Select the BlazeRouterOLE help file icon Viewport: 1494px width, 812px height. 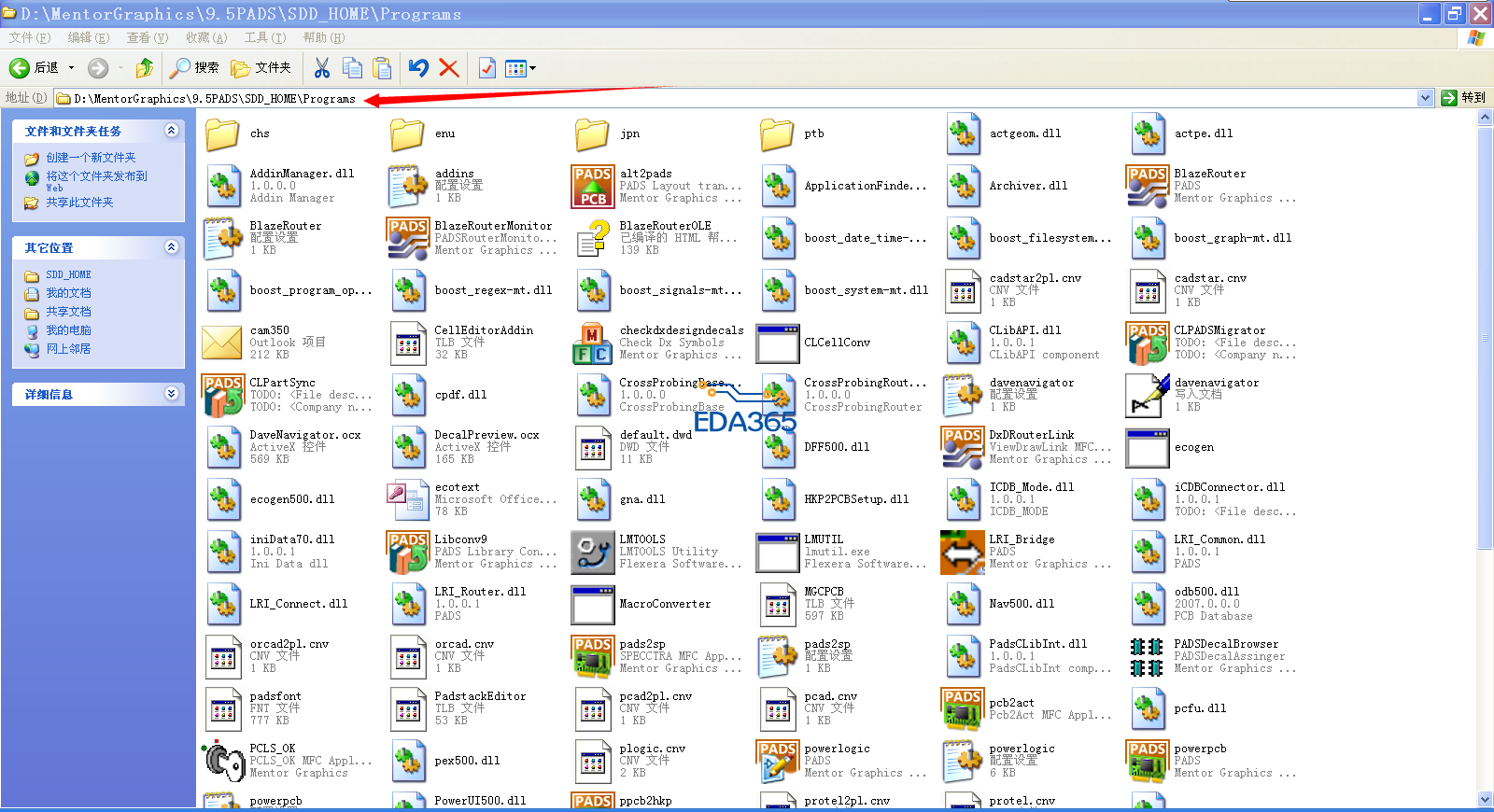point(592,238)
